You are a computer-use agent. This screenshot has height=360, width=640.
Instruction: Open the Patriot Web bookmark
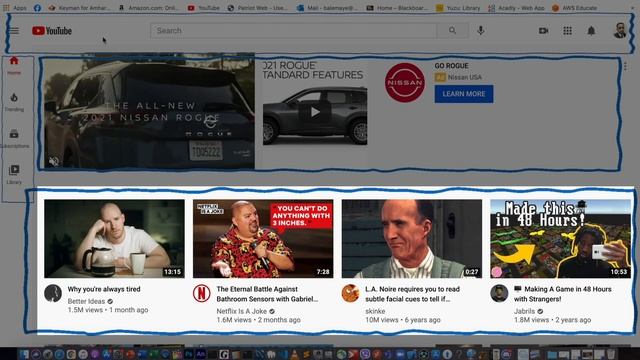(x=258, y=8)
